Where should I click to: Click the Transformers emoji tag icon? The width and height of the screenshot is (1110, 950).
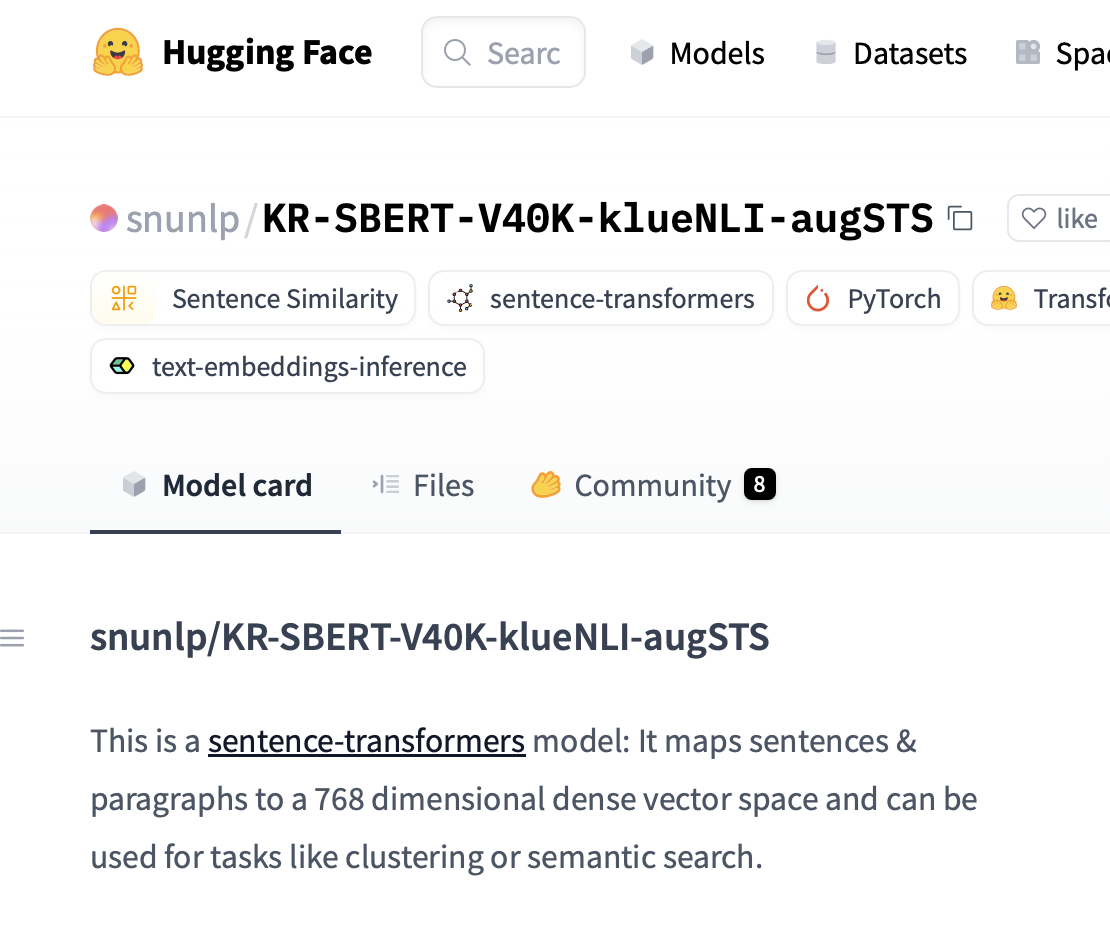click(x=1004, y=299)
